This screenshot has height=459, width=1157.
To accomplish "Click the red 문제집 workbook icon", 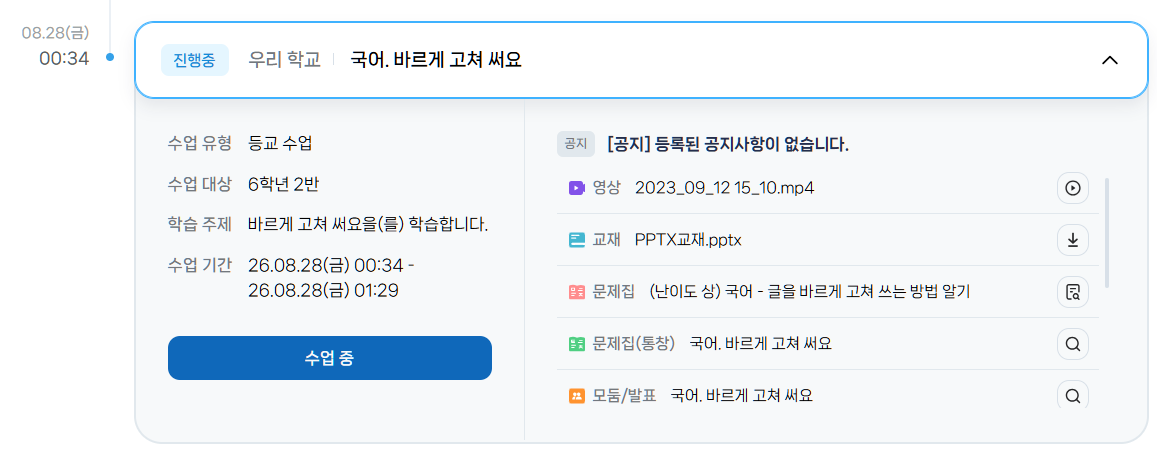I will pos(577,292).
